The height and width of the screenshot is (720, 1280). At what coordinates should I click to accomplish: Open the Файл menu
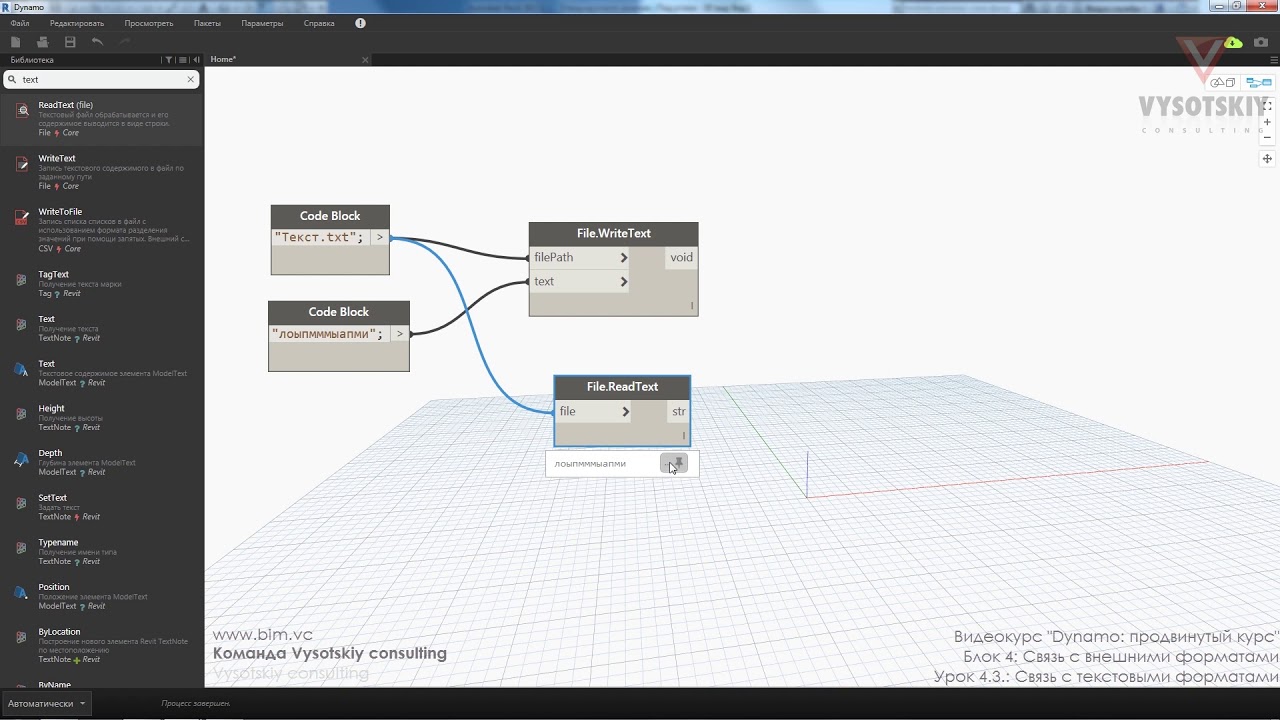(20, 23)
